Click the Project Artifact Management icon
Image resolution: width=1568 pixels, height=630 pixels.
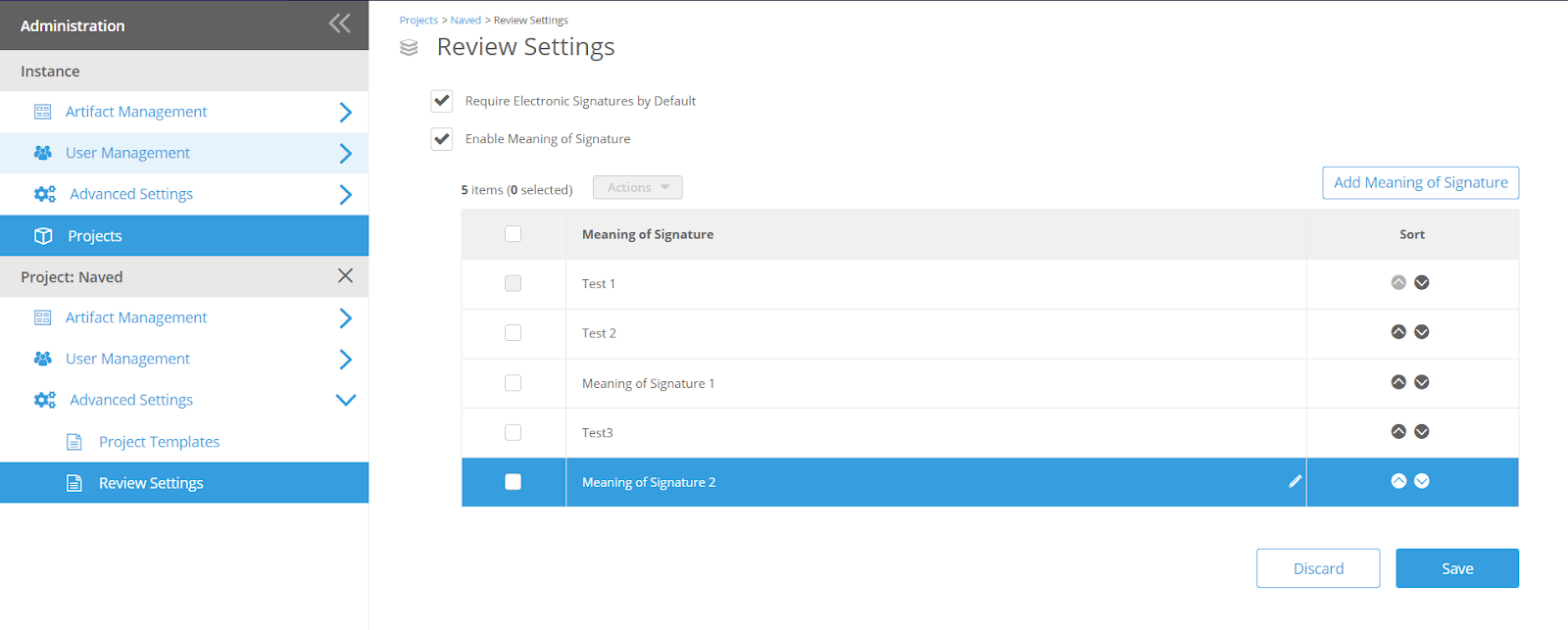pyautogui.click(x=43, y=317)
